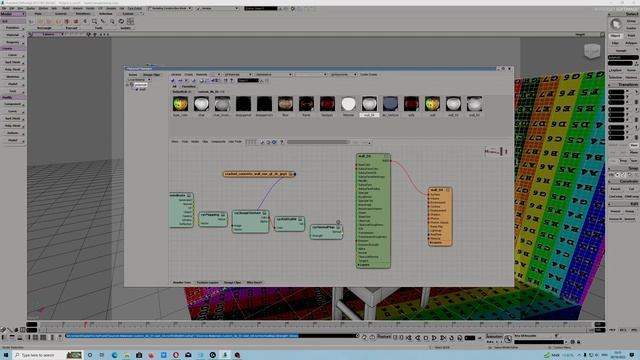The height and width of the screenshot is (360, 640).
Task: Open the Libraries menu in Material Manager
Action: pos(176,75)
